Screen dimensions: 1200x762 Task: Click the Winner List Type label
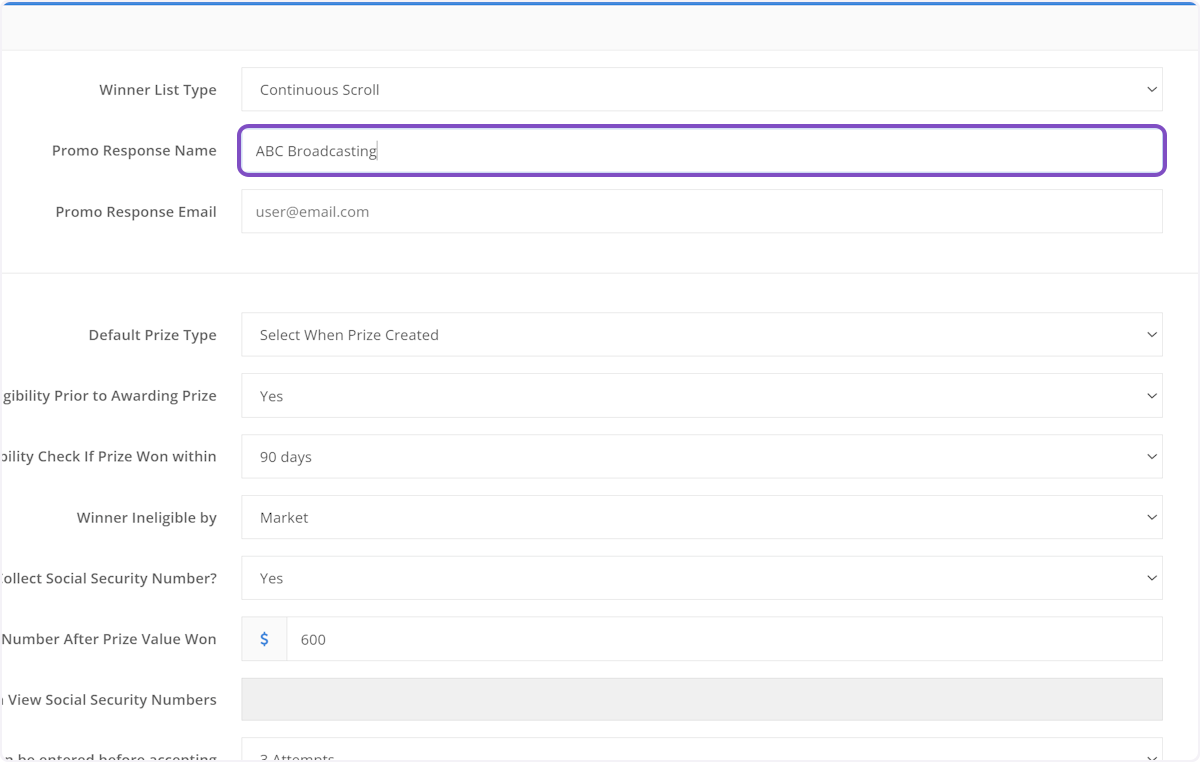[157, 89]
